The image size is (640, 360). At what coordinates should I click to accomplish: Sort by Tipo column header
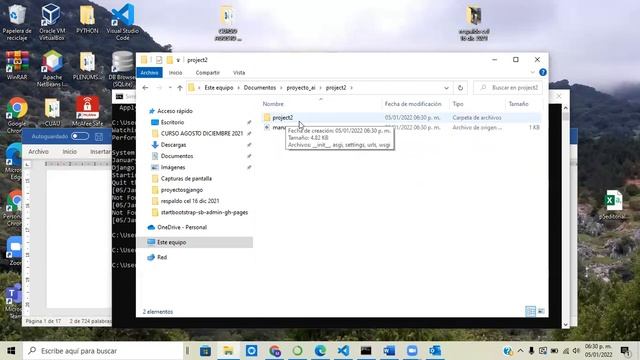click(458, 104)
